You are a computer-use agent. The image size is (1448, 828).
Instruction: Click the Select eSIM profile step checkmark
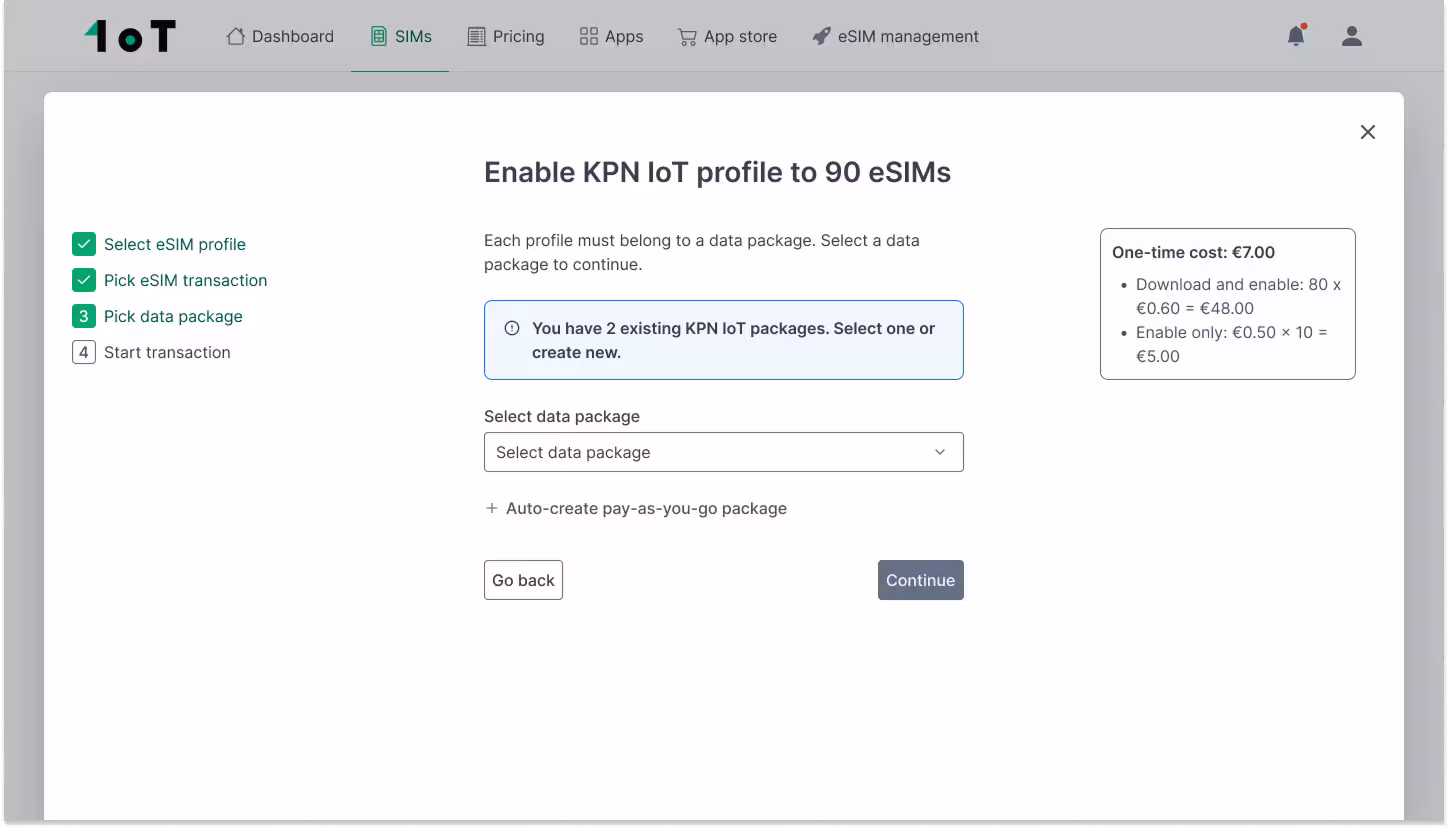point(84,244)
